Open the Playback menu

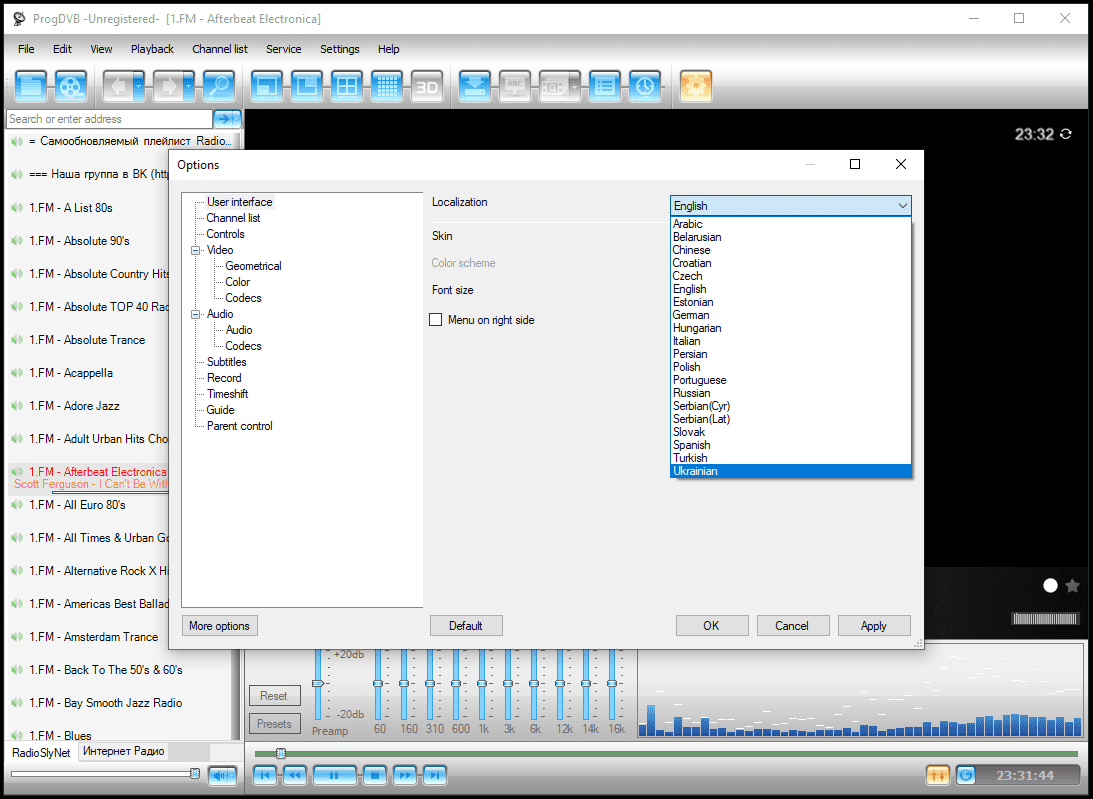coord(152,49)
